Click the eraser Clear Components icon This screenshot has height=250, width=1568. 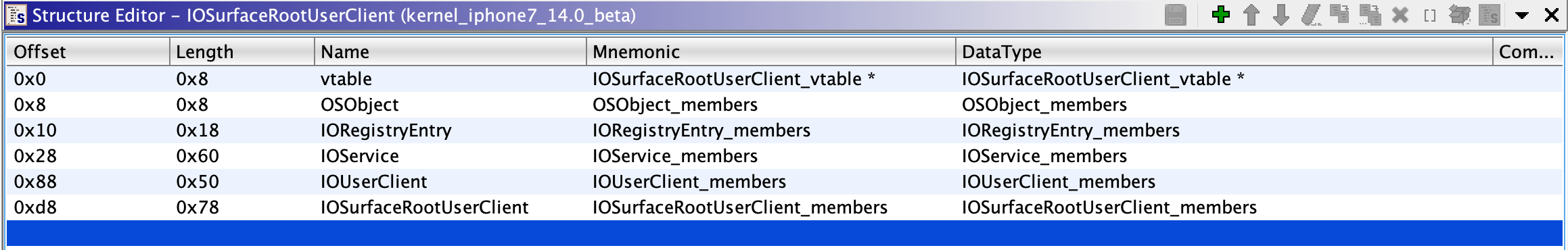[1311, 15]
